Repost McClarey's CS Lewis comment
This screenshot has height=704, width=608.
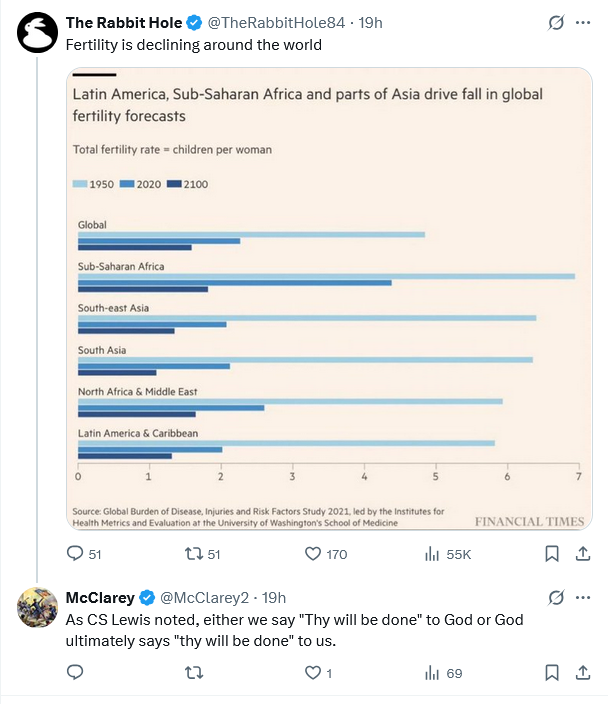pyautogui.click(x=194, y=672)
